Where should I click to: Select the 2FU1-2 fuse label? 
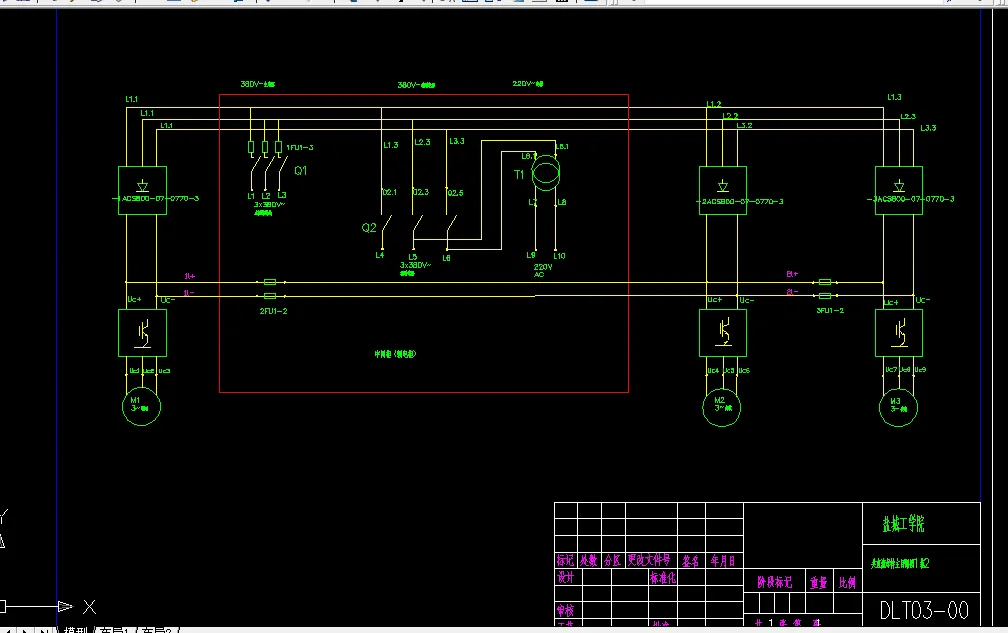[x=273, y=311]
